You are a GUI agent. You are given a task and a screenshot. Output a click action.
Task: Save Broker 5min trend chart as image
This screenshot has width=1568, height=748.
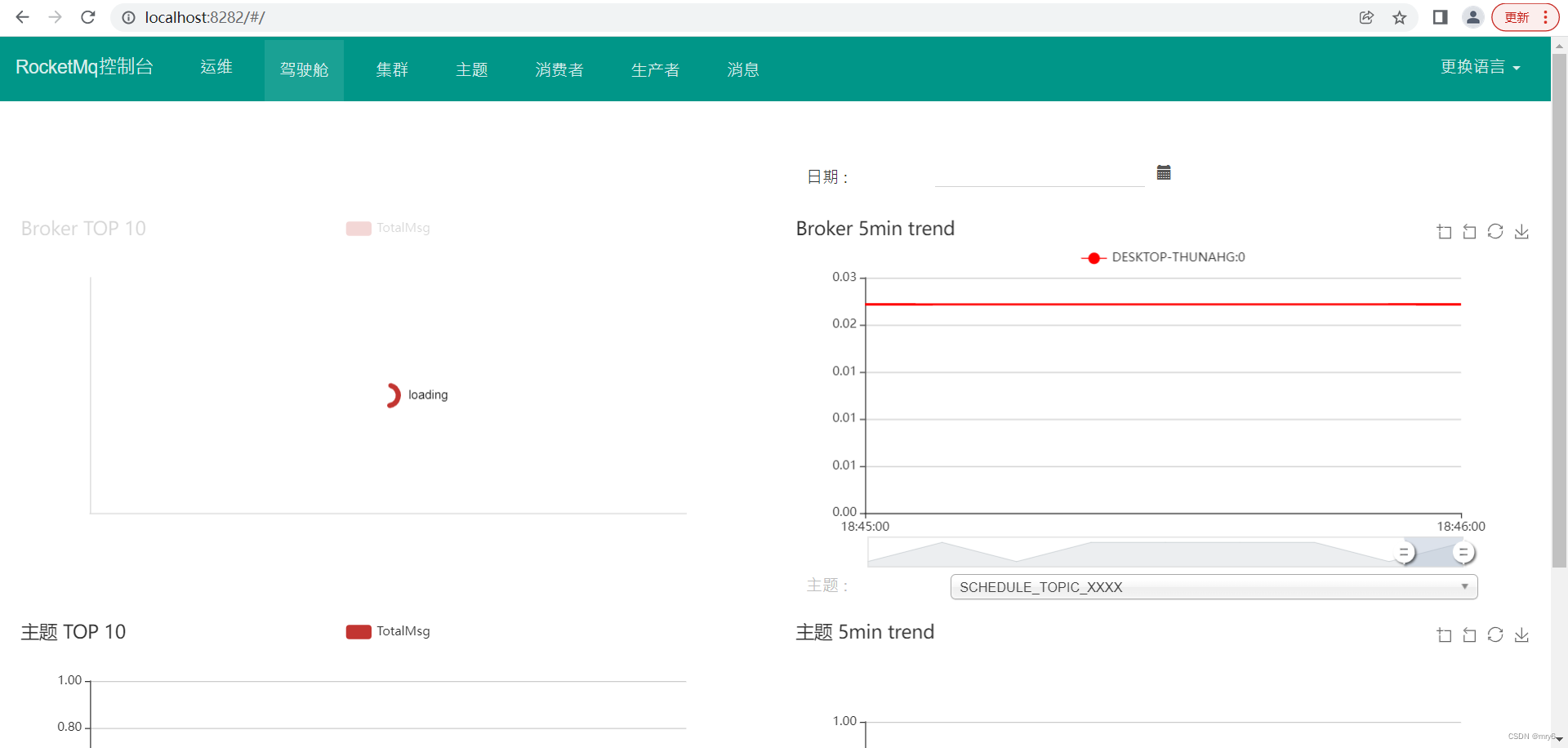[x=1521, y=232]
